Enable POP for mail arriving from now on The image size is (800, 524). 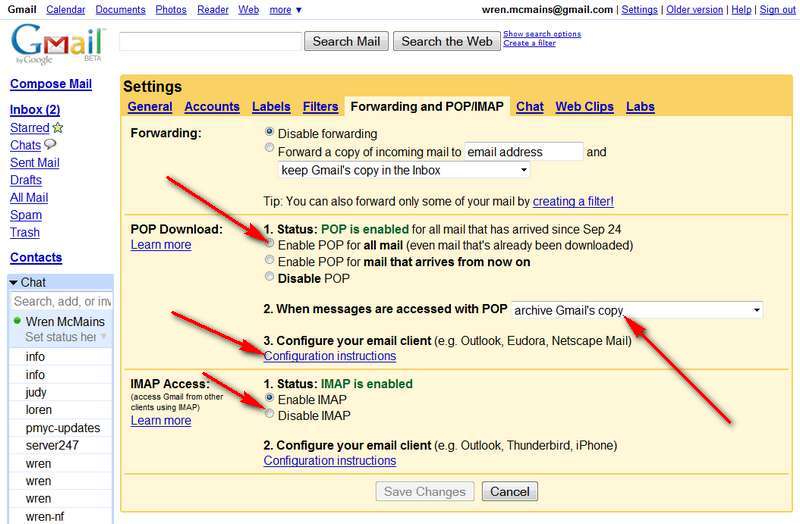269,260
